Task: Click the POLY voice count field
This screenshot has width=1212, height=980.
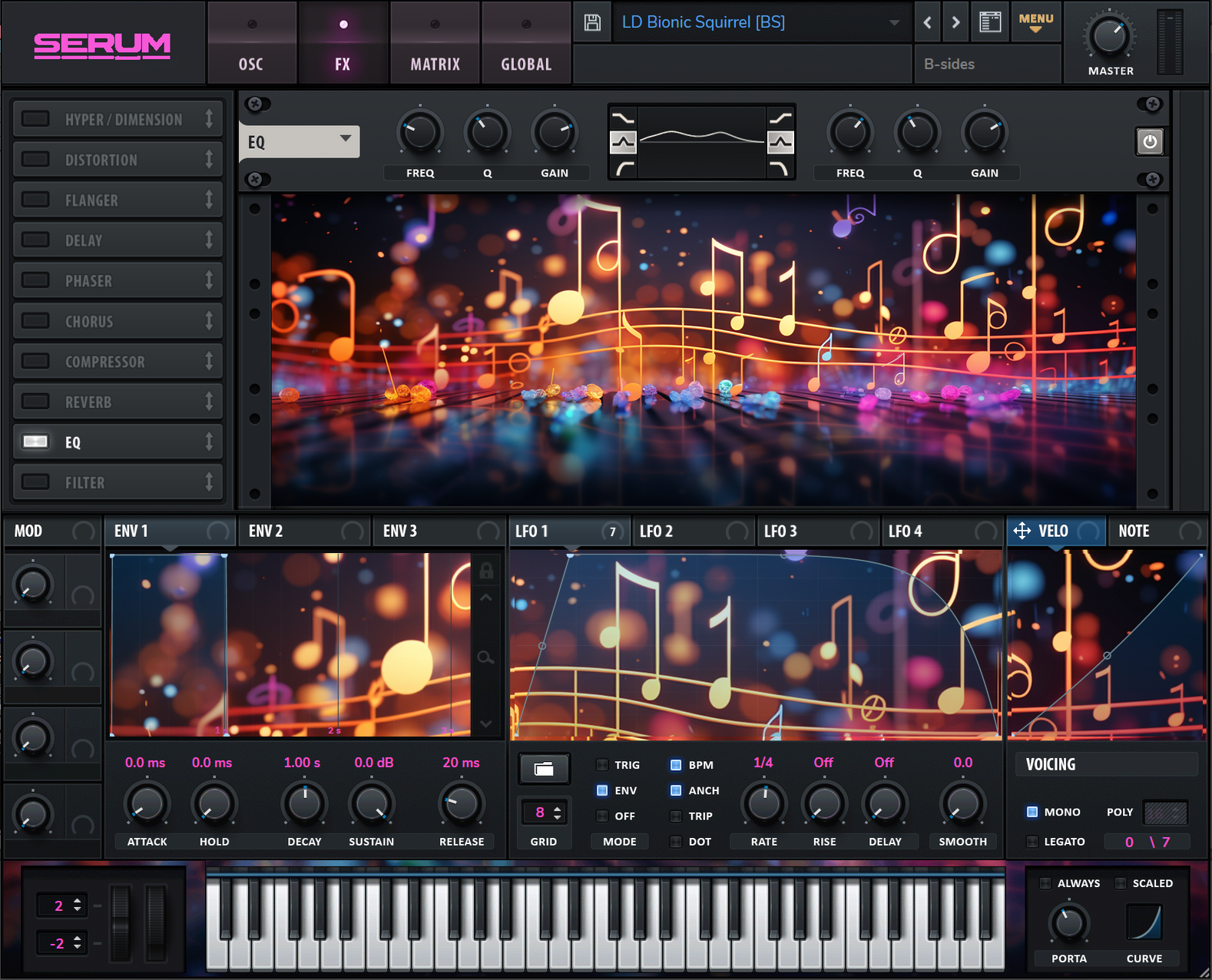Action: (x=1165, y=813)
